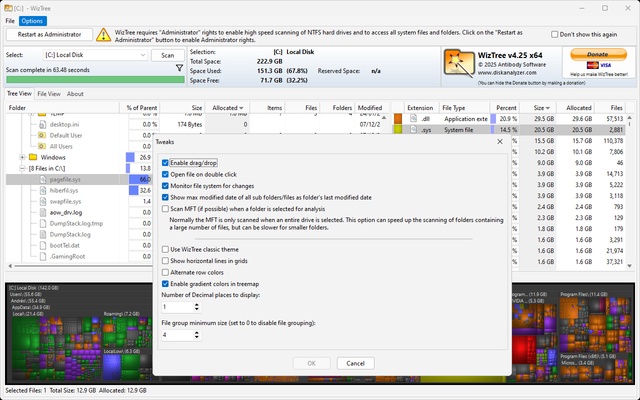Switch to the Tree View tab
640x400 pixels.
point(19,93)
